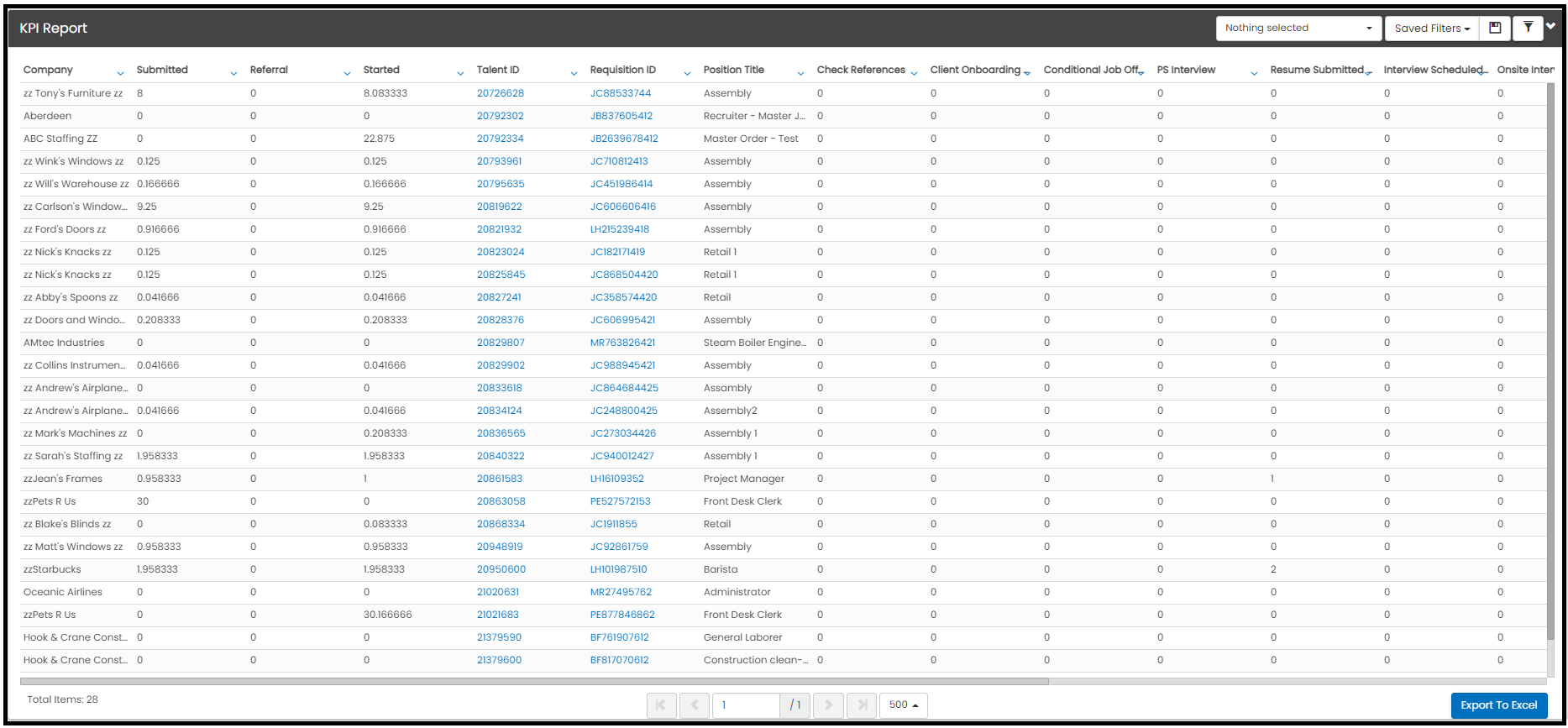
Task: Open the PS Interview column menu arrow
Action: pyautogui.click(x=1254, y=73)
